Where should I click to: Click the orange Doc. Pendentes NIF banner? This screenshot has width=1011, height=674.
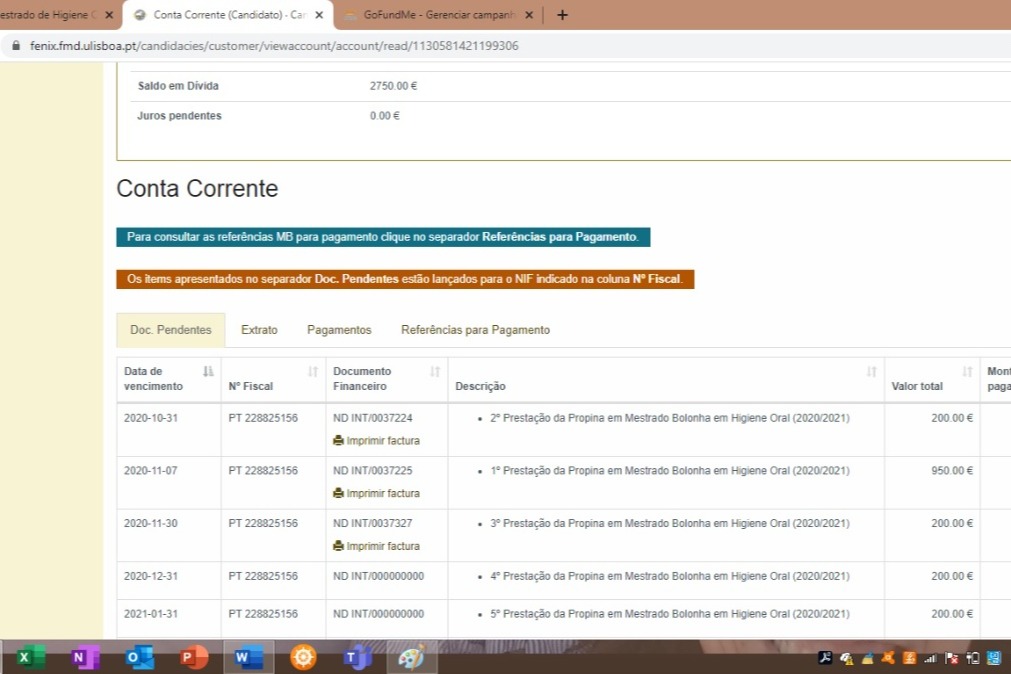tap(405, 279)
